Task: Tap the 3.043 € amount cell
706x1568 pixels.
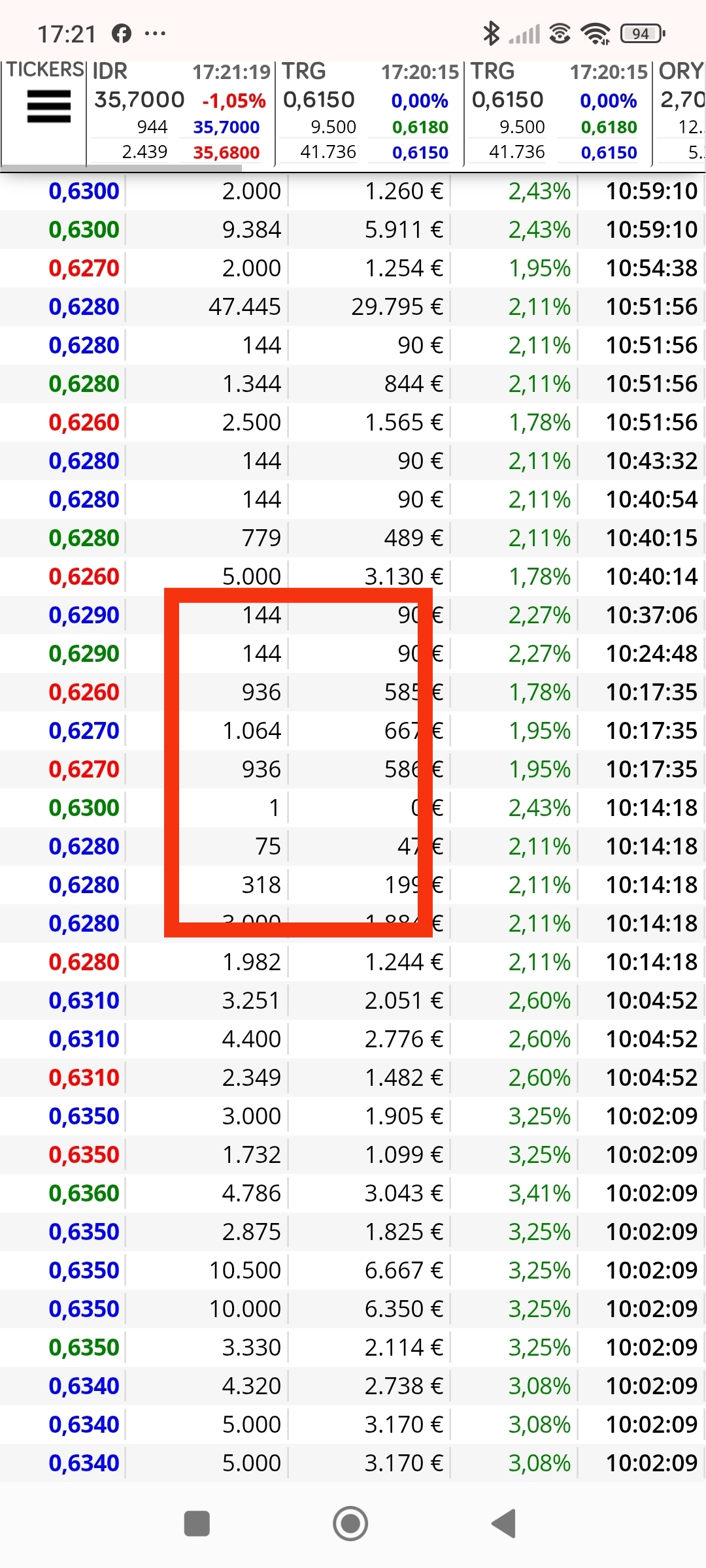Action: click(x=403, y=1193)
